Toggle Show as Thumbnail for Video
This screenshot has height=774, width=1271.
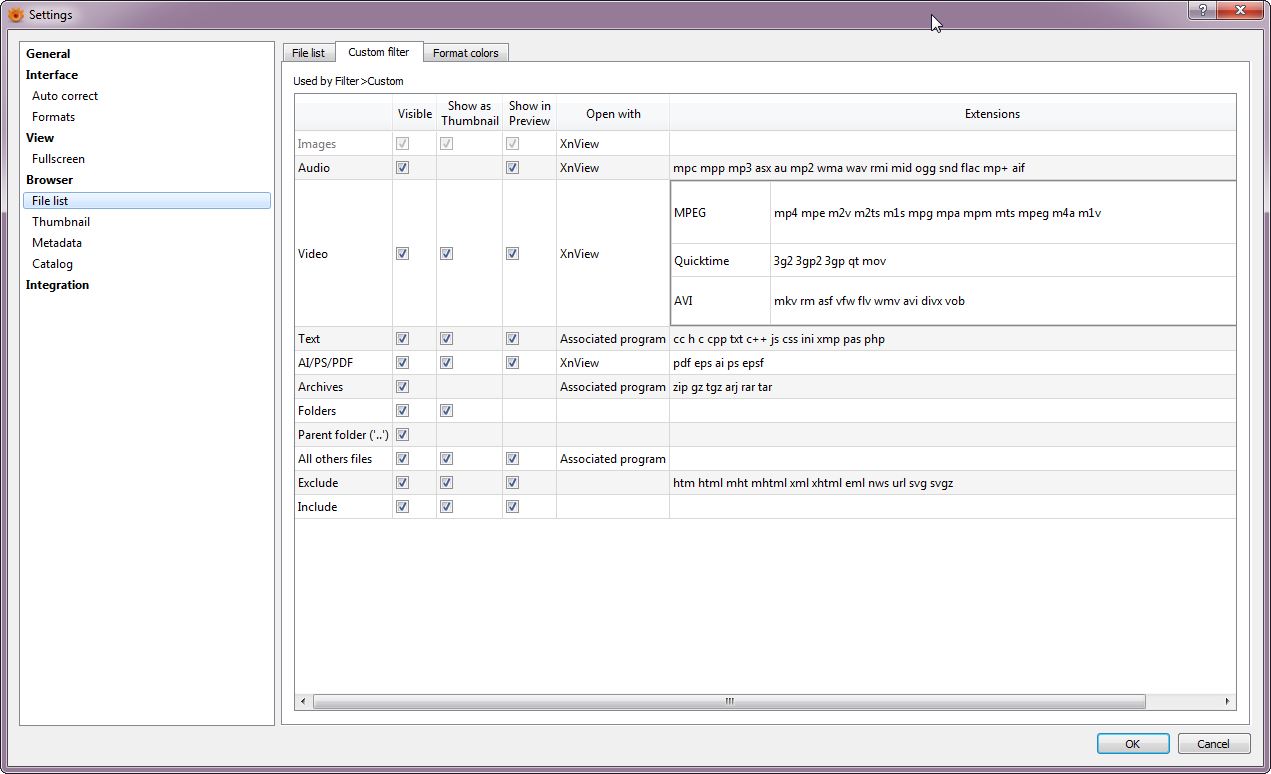coord(447,254)
